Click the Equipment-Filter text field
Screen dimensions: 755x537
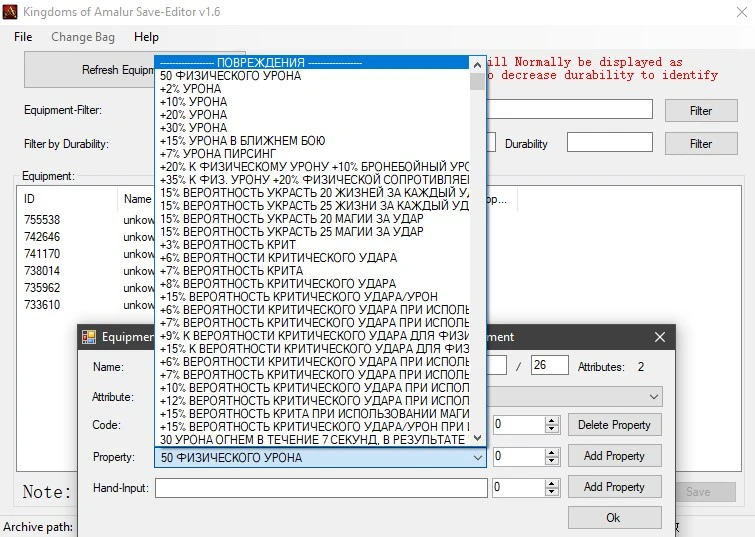[570, 109]
